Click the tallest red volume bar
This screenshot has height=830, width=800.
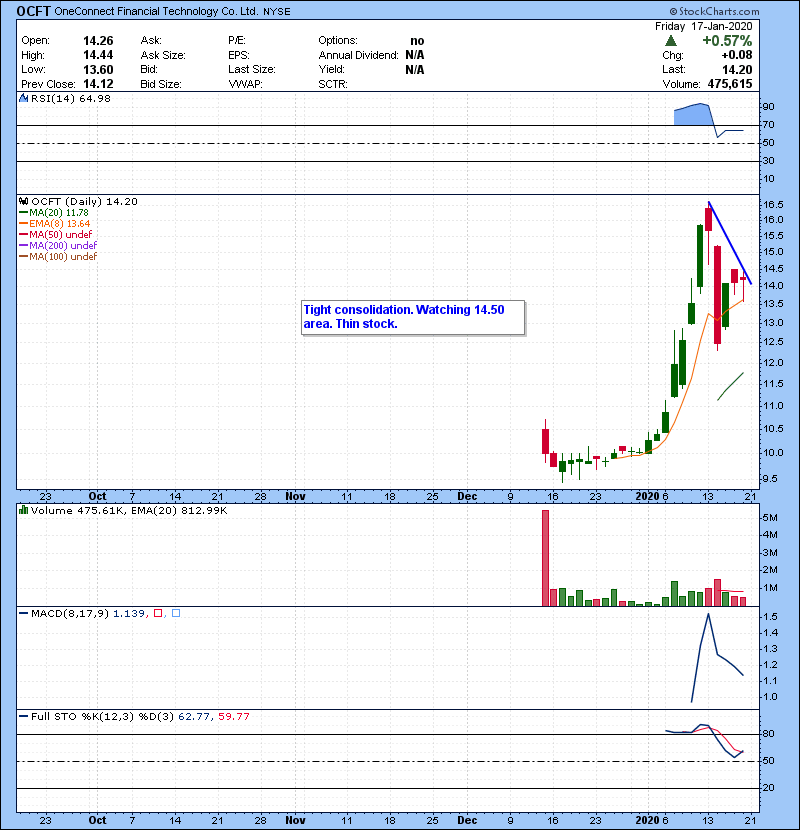(x=545, y=558)
